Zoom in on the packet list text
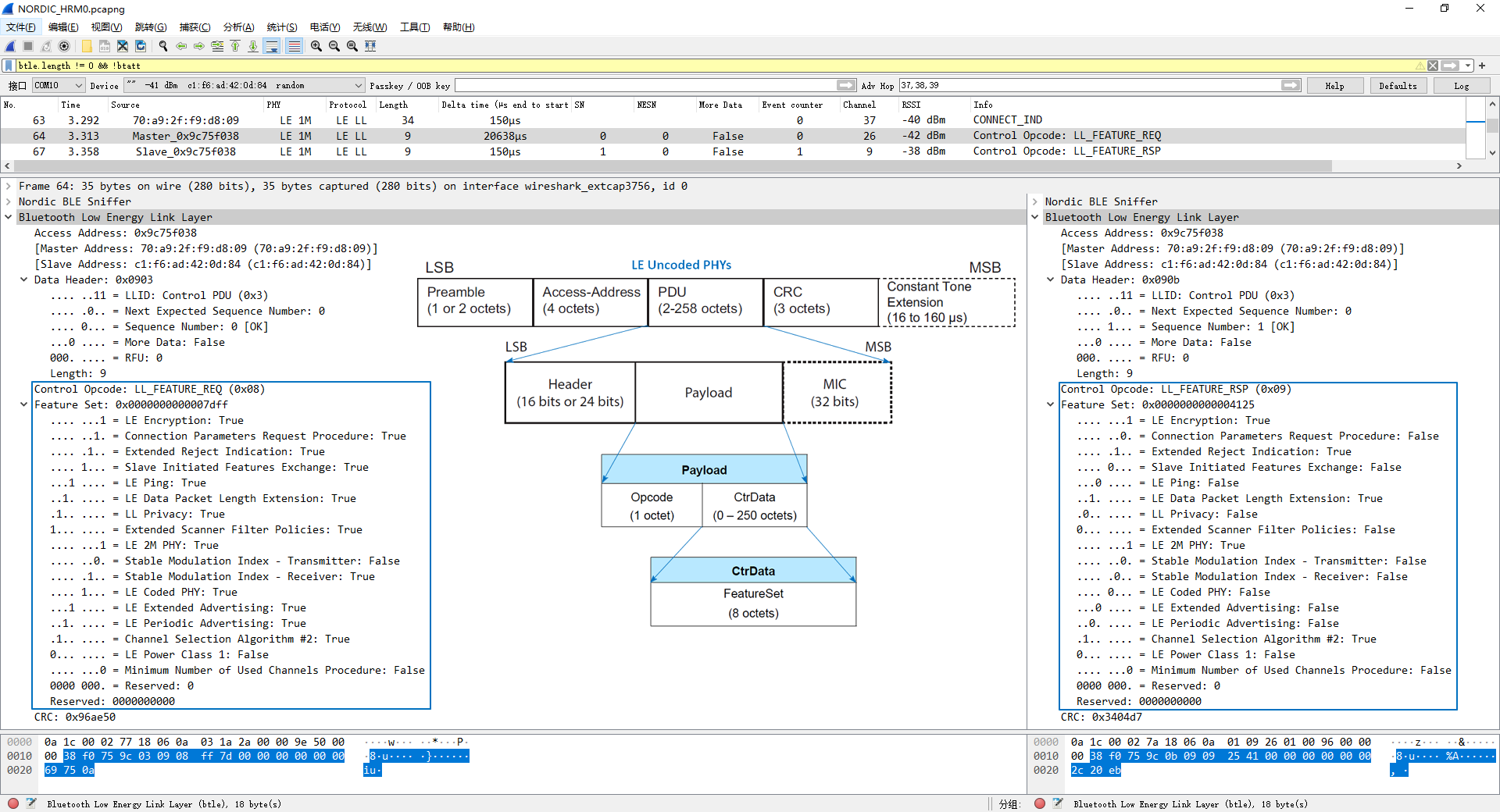 pyautogui.click(x=316, y=46)
